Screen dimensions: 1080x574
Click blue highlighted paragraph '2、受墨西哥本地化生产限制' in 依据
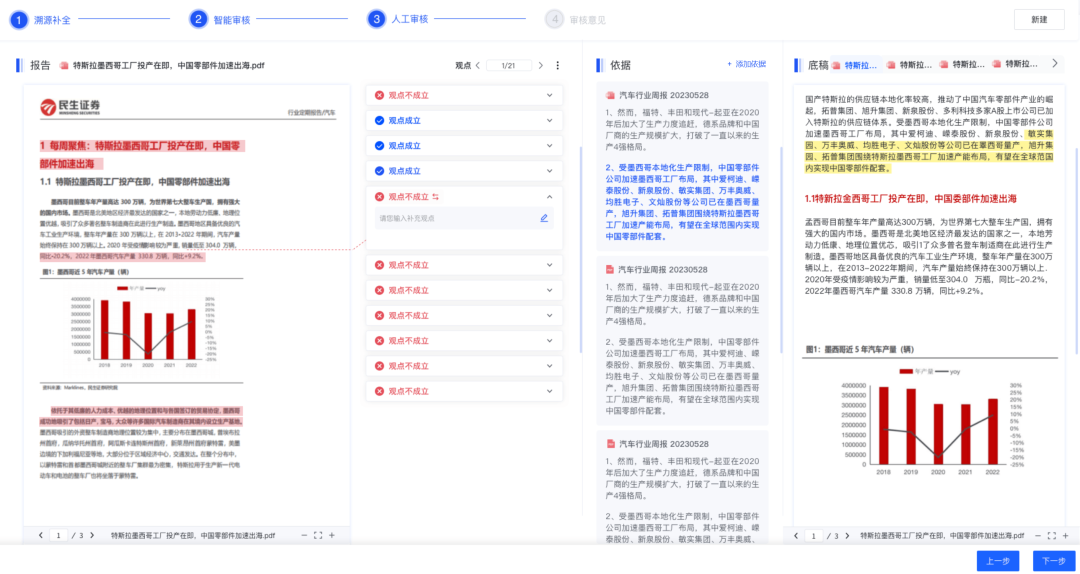click(683, 201)
